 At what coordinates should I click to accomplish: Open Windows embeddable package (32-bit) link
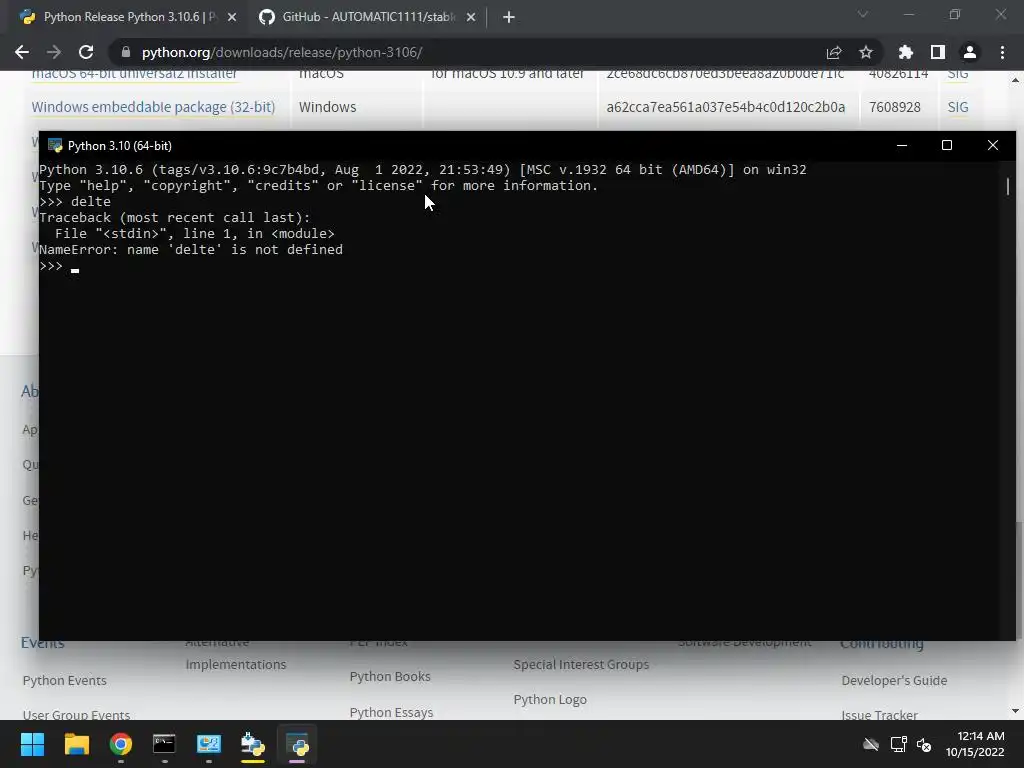point(153,107)
